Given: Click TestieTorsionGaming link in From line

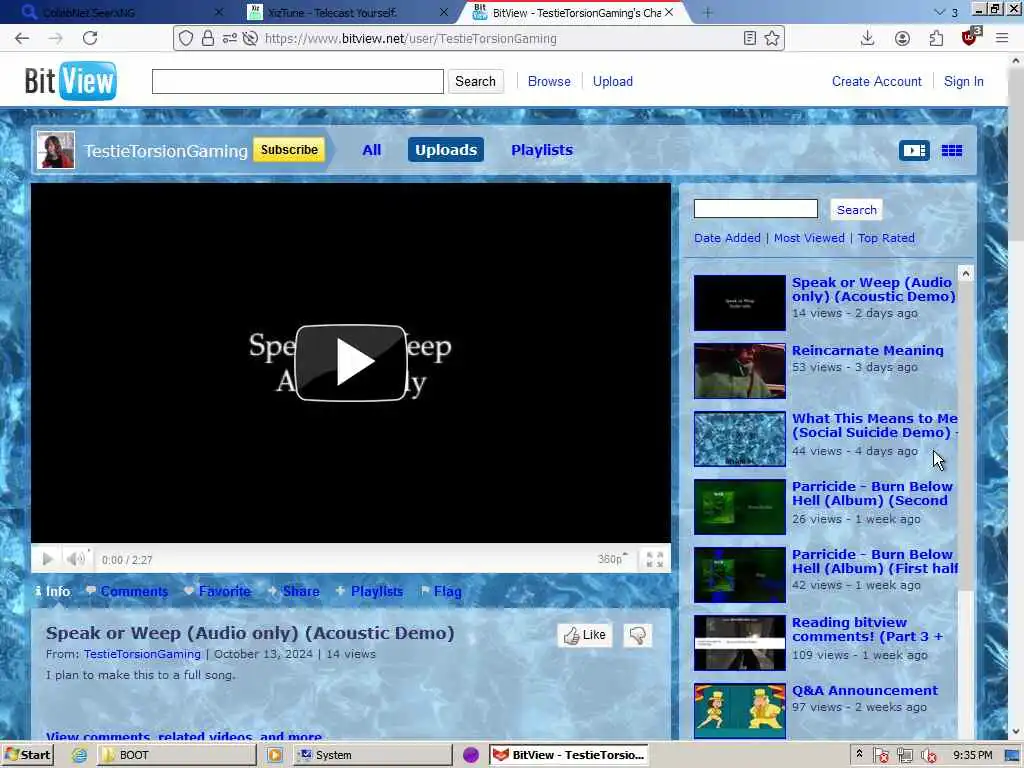Looking at the screenshot, I should click(142, 654).
